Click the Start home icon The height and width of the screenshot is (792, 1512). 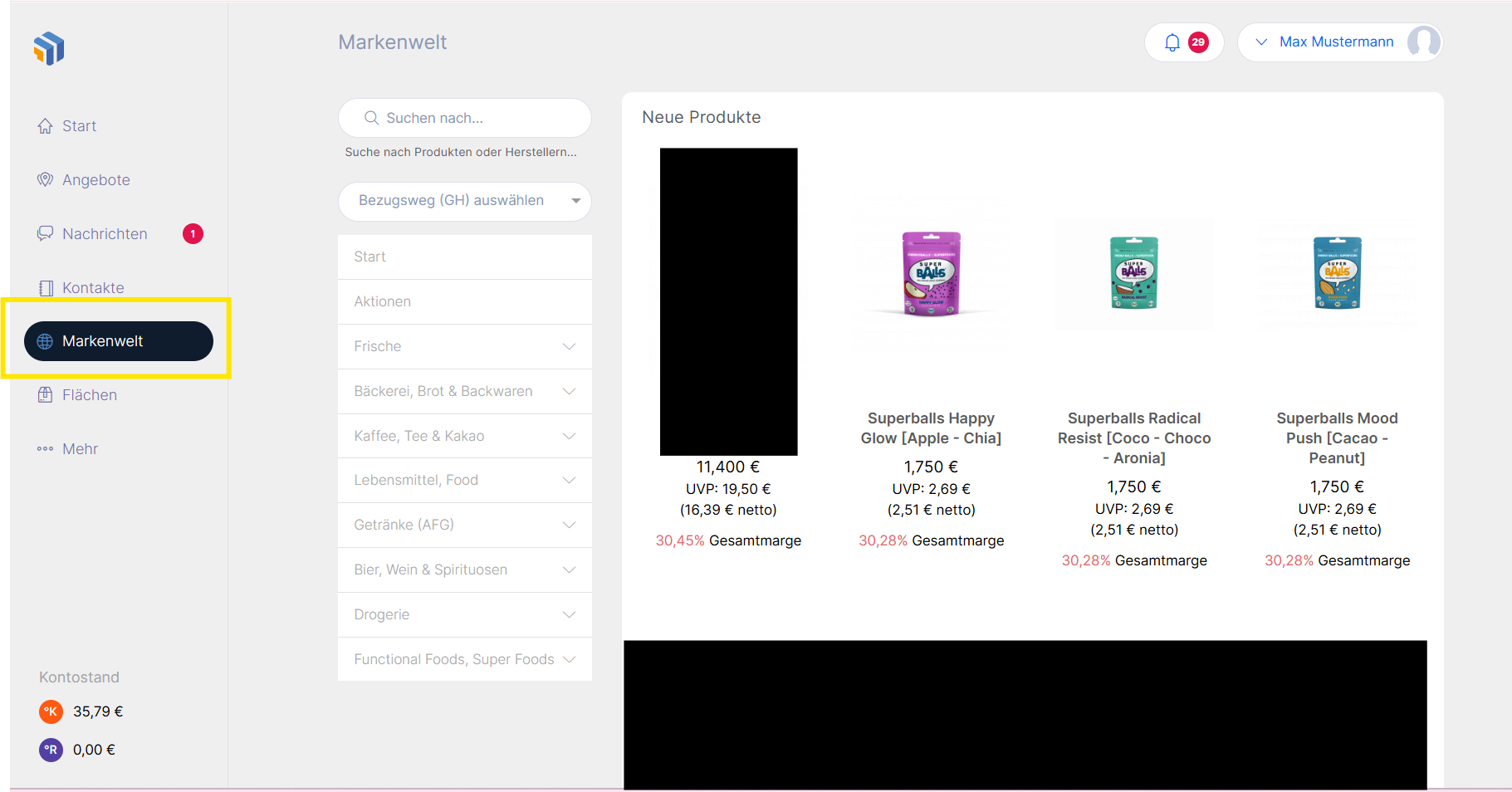(45, 126)
